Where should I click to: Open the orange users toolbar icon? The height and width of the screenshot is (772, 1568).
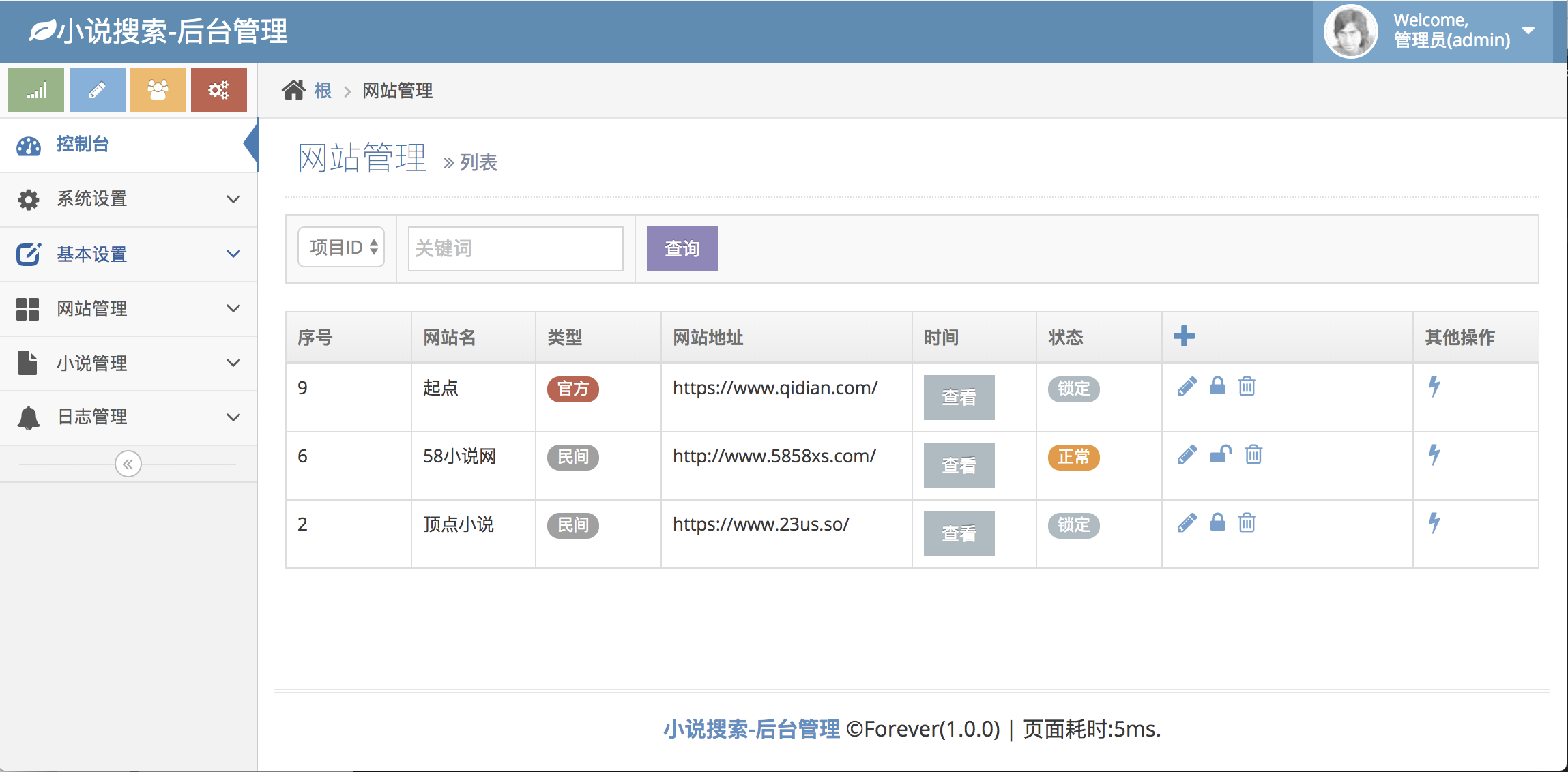point(158,89)
